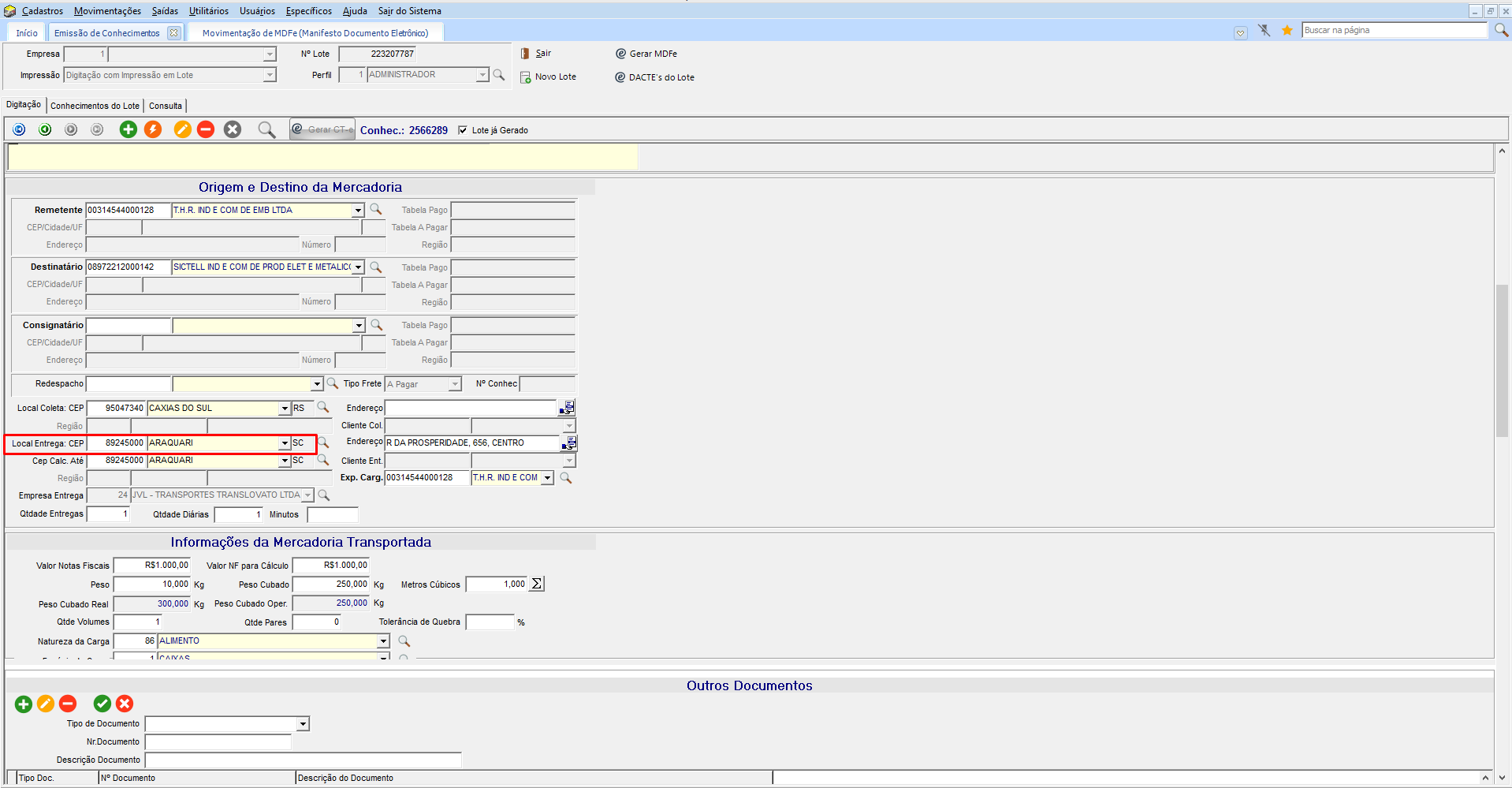Viewport: 1512px width, 788px height.
Task: Search Destinatário with magnifier icon
Action: 376,267
